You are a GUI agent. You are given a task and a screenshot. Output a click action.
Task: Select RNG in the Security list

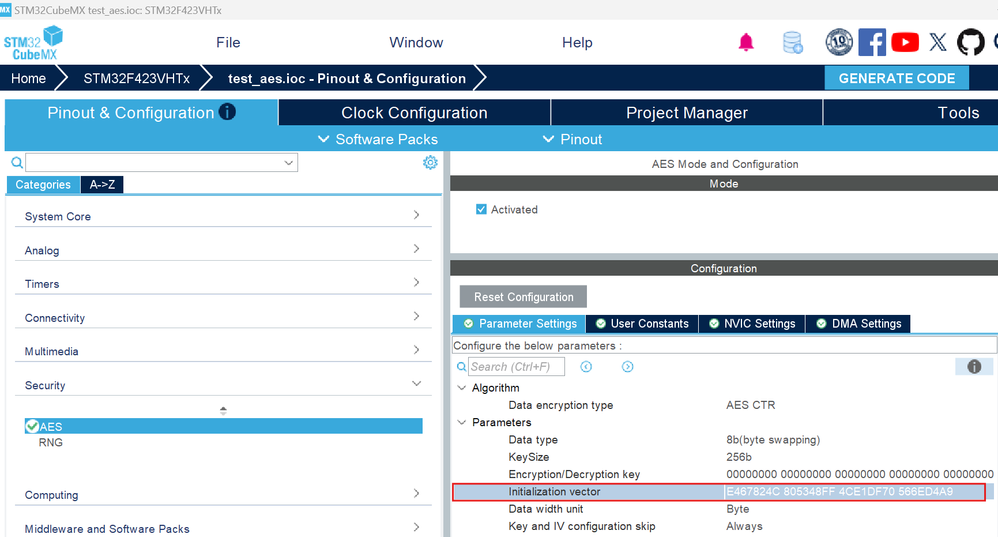pos(50,442)
